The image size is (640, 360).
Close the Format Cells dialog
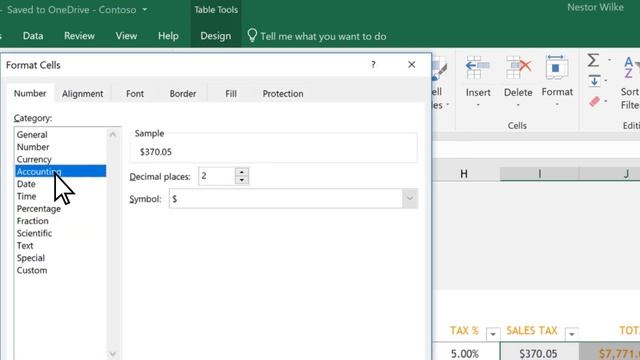411,64
